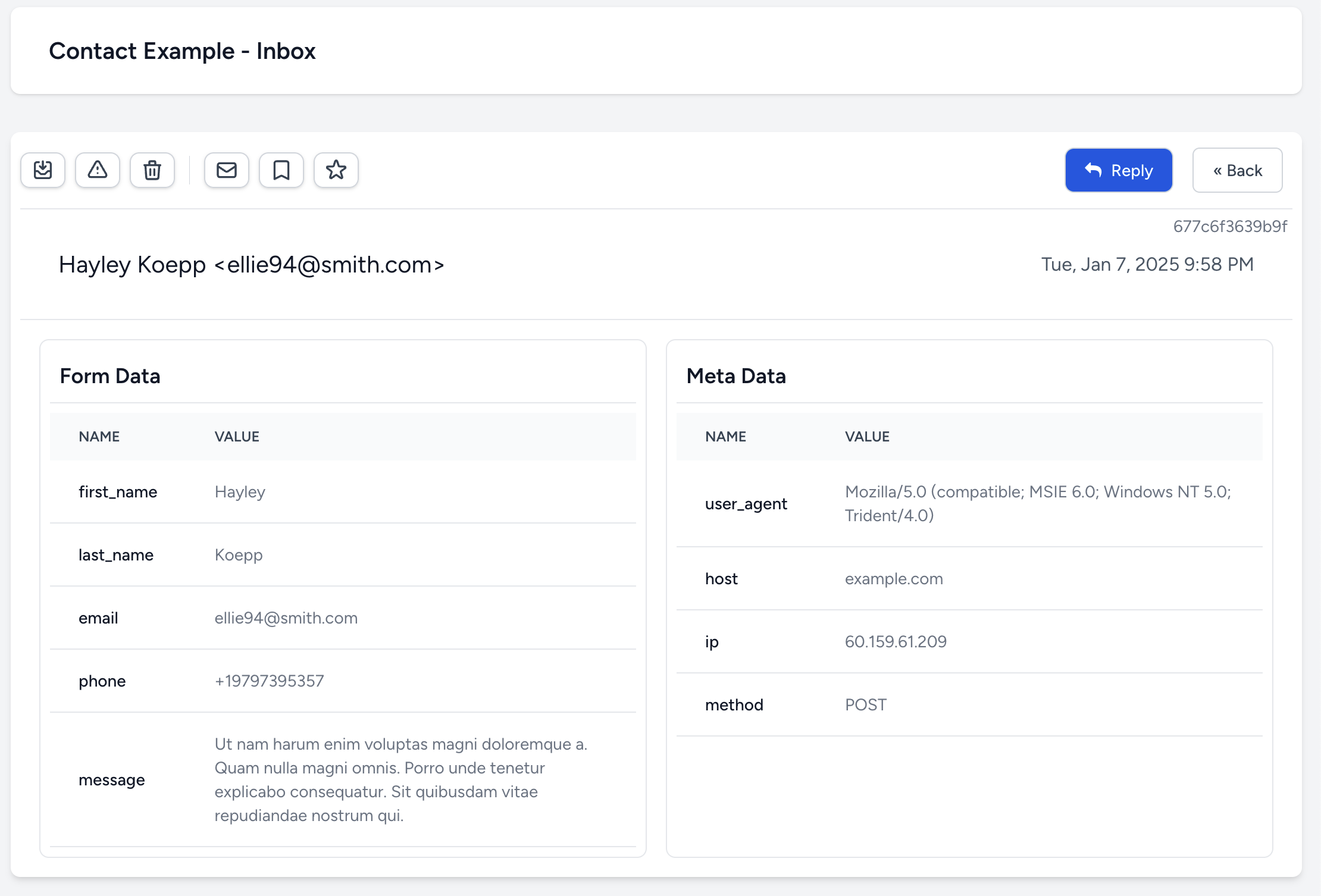Click NAME column header in Form Data
The width and height of the screenshot is (1321, 896).
coord(99,437)
